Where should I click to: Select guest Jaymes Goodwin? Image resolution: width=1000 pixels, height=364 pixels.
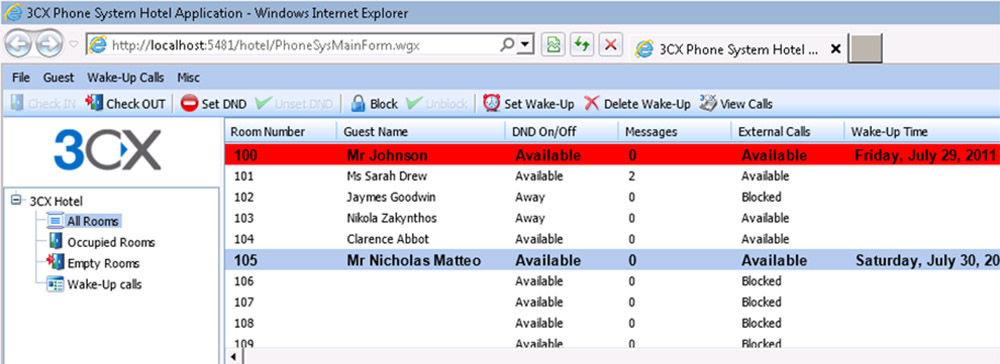tap(392, 197)
